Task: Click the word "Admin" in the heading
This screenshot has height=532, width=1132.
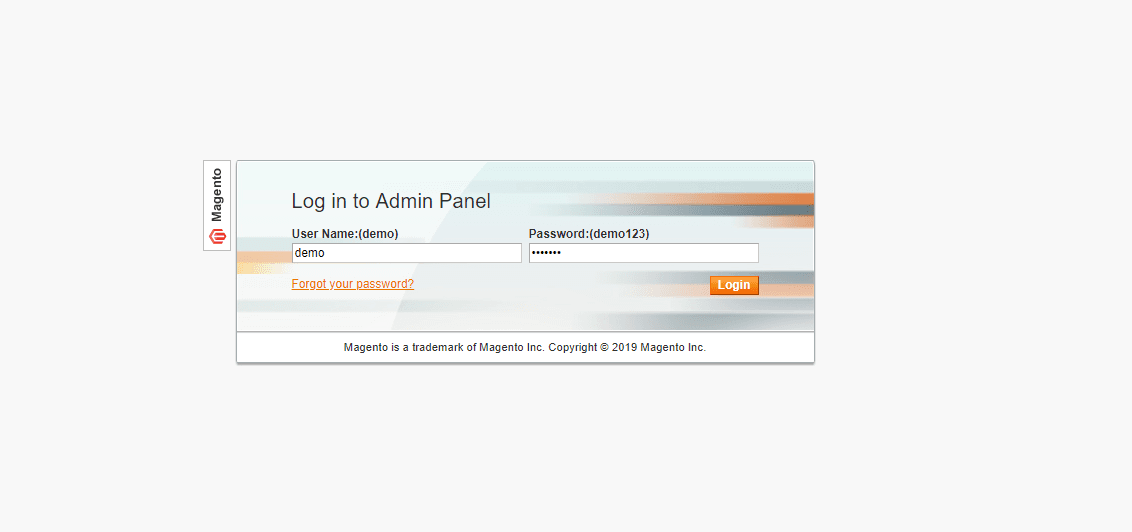Action: tap(401, 201)
